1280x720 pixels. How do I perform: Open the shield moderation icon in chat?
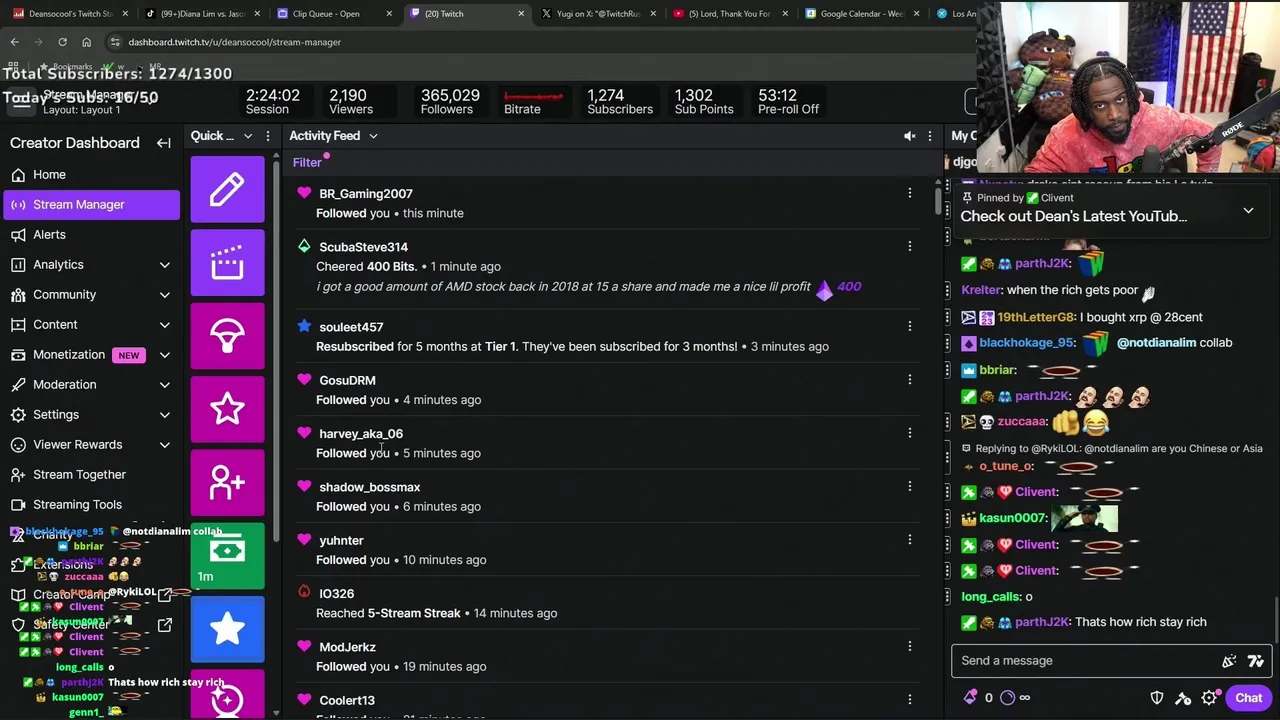click(x=1157, y=698)
